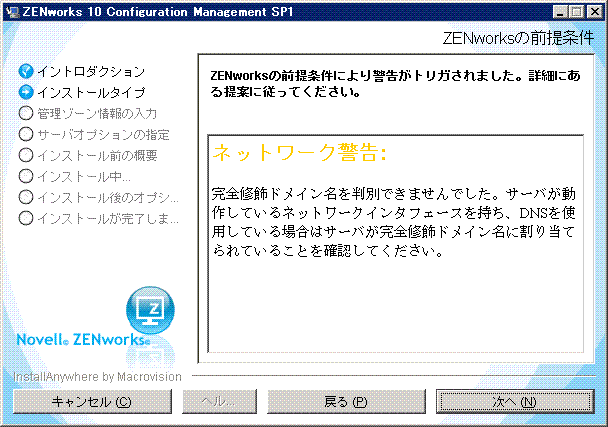Viewport: 608px width, 427px height.
Task: Select the インストールタイプ step label
Action: [x=91, y=92]
